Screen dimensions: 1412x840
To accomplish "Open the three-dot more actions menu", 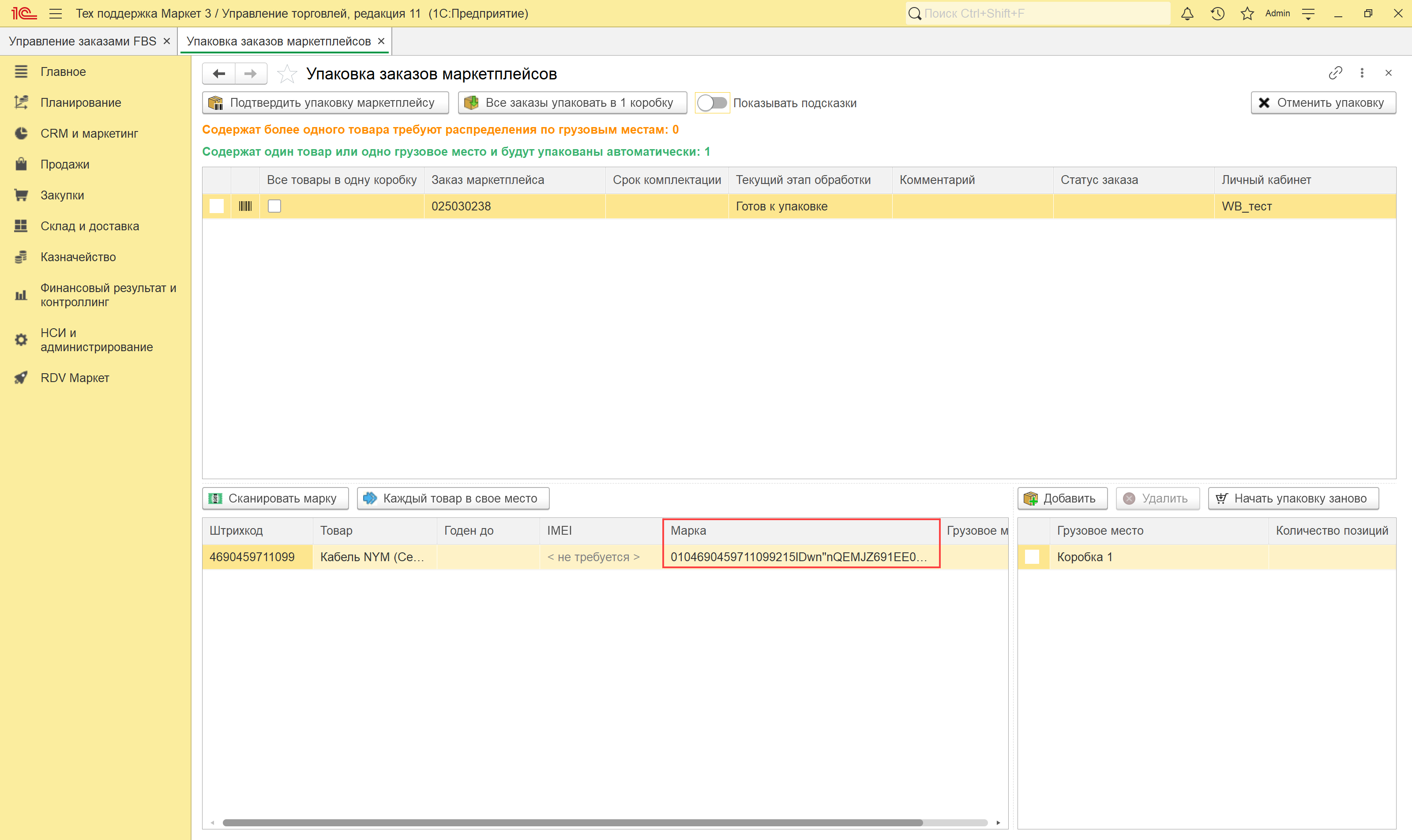I will (x=1362, y=73).
